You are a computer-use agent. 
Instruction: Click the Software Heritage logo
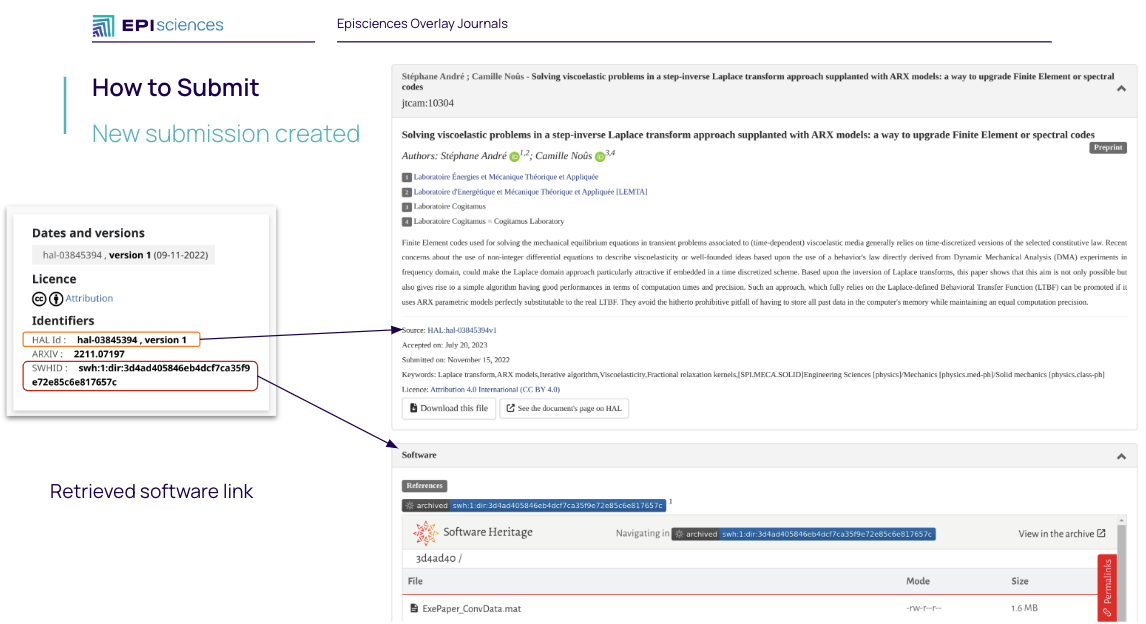coord(473,533)
